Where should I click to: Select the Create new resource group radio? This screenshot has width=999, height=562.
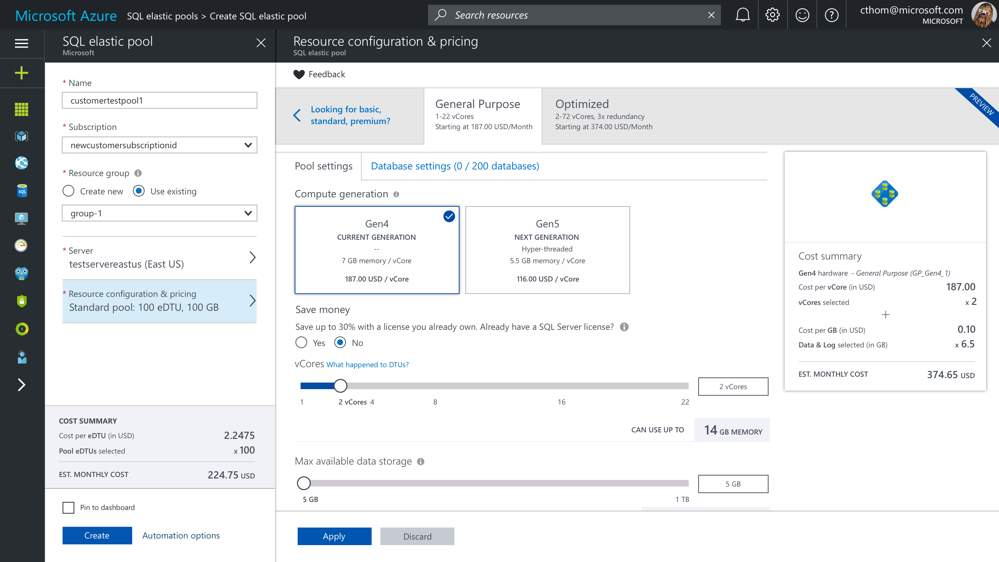[68, 191]
